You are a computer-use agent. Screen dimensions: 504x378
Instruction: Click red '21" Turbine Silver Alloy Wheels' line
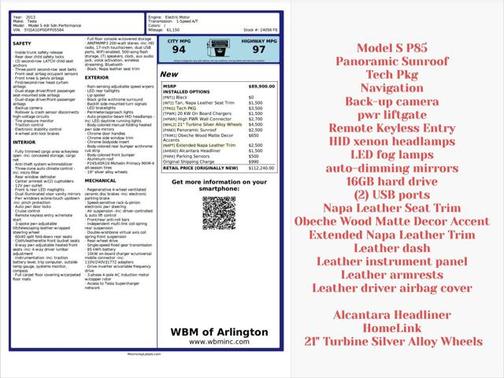click(x=393, y=341)
